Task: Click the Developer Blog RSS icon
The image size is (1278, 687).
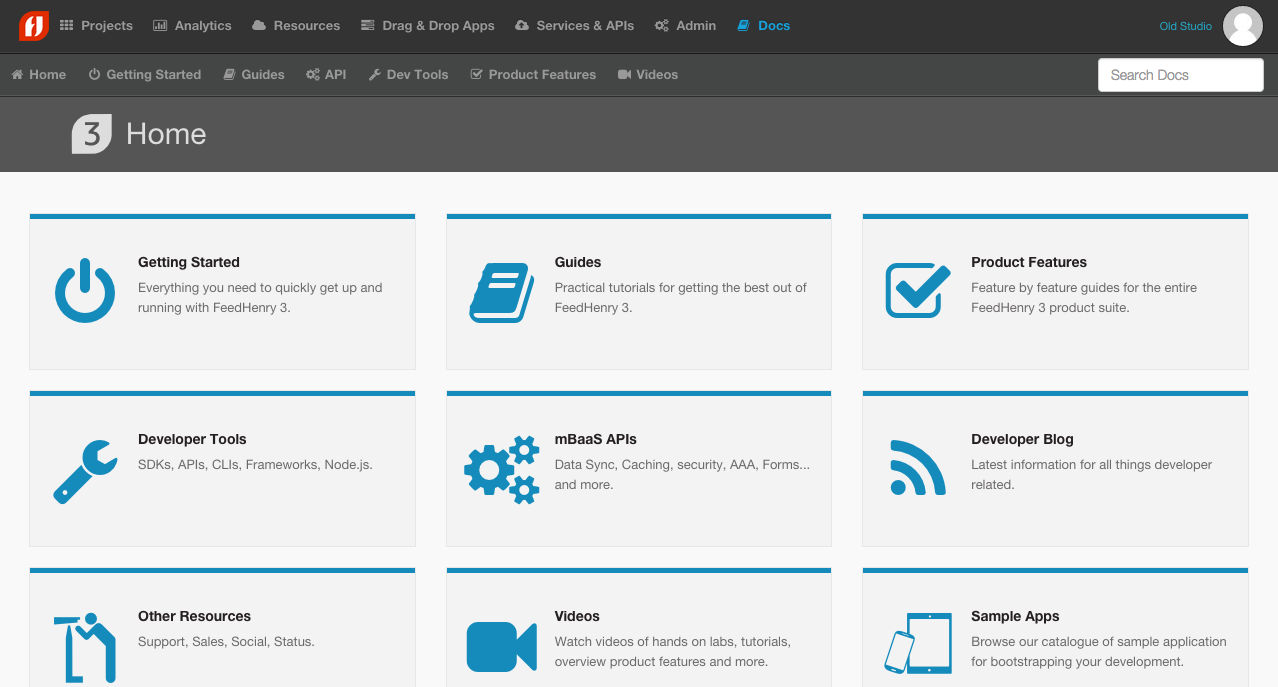Action: pyautogui.click(x=917, y=468)
